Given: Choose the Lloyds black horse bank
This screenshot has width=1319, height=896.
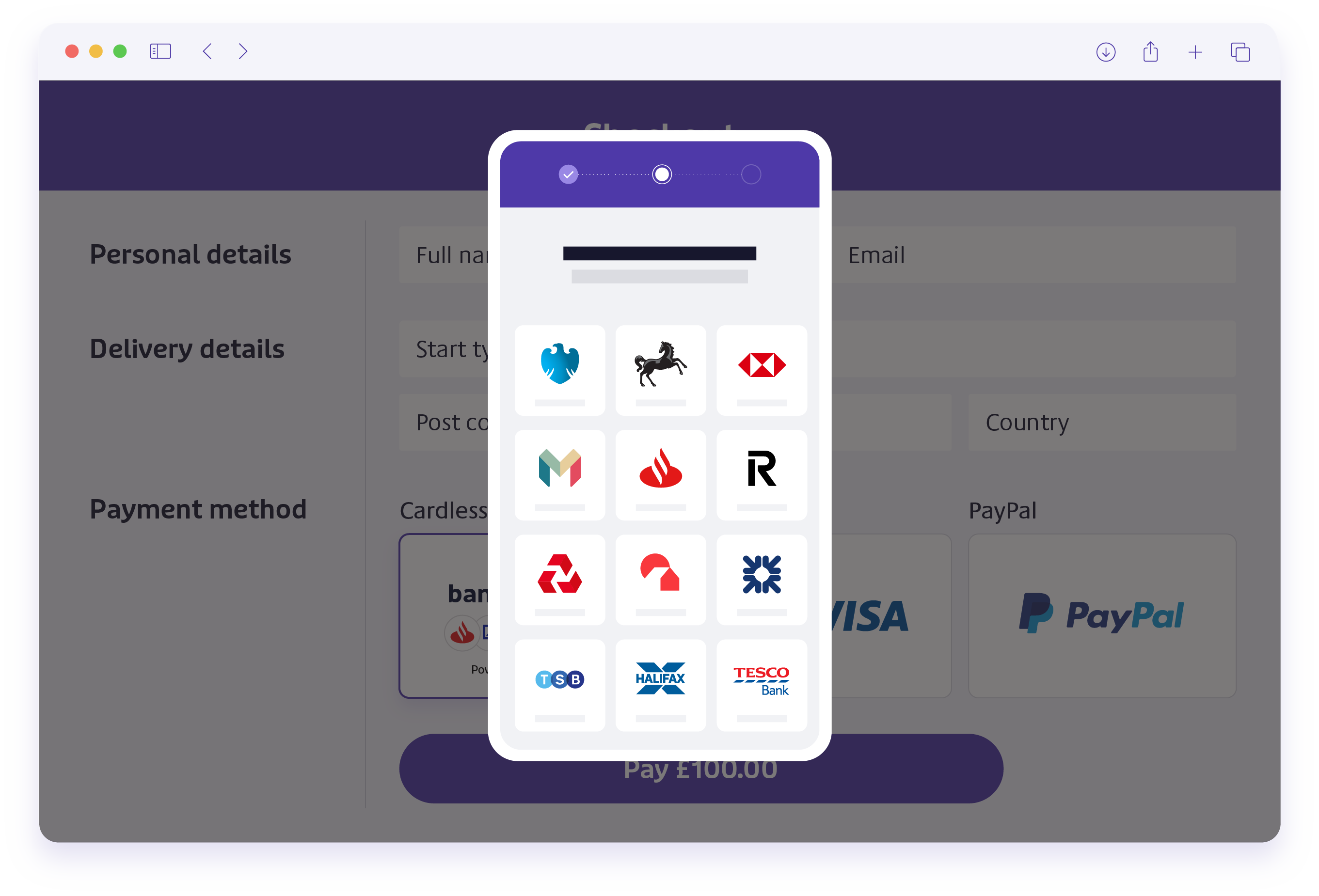Looking at the screenshot, I should pyautogui.click(x=661, y=370).
